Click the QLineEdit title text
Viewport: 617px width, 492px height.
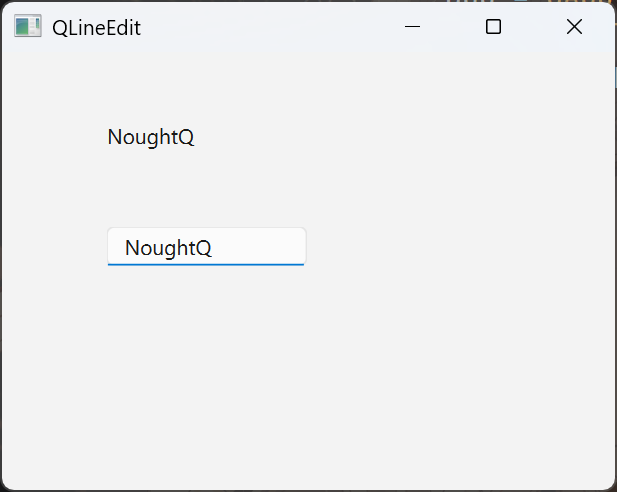pyautogui.click(x=96, y=28)
